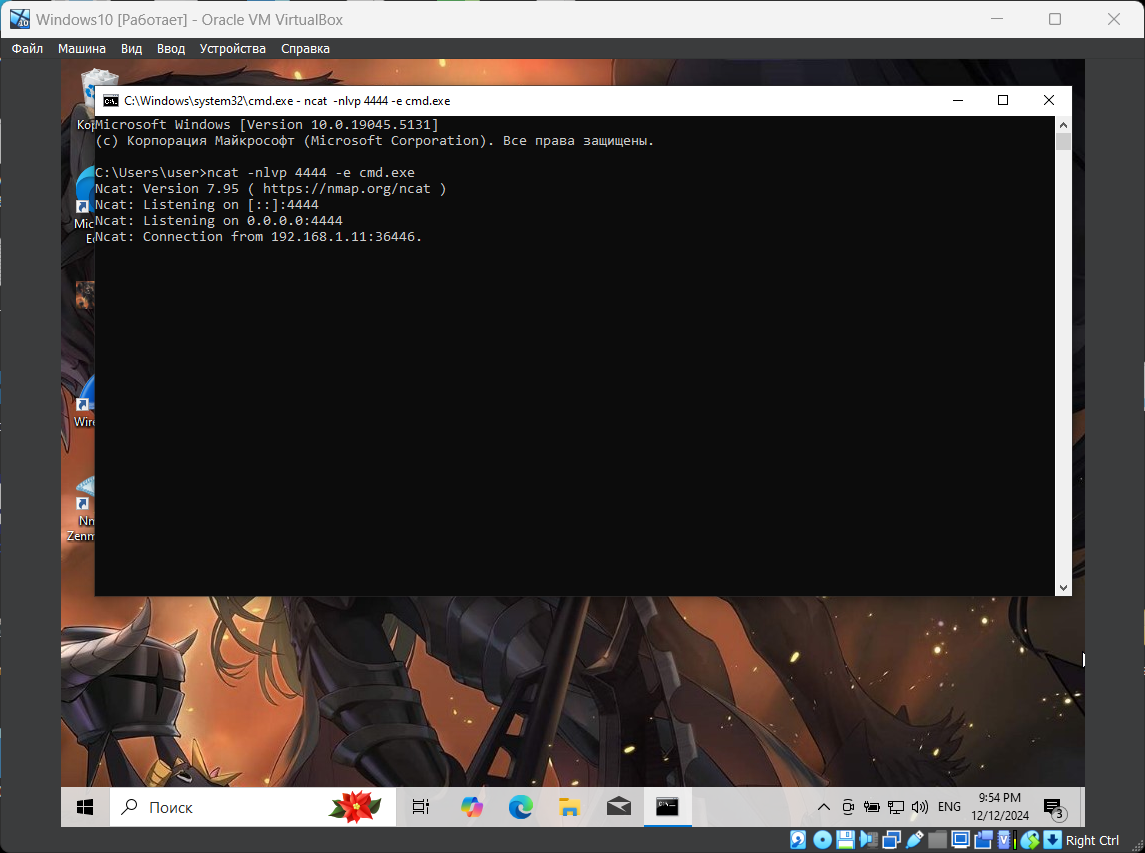
Task: Open Task View on the guest taskbar
Action: pos(421,807)
